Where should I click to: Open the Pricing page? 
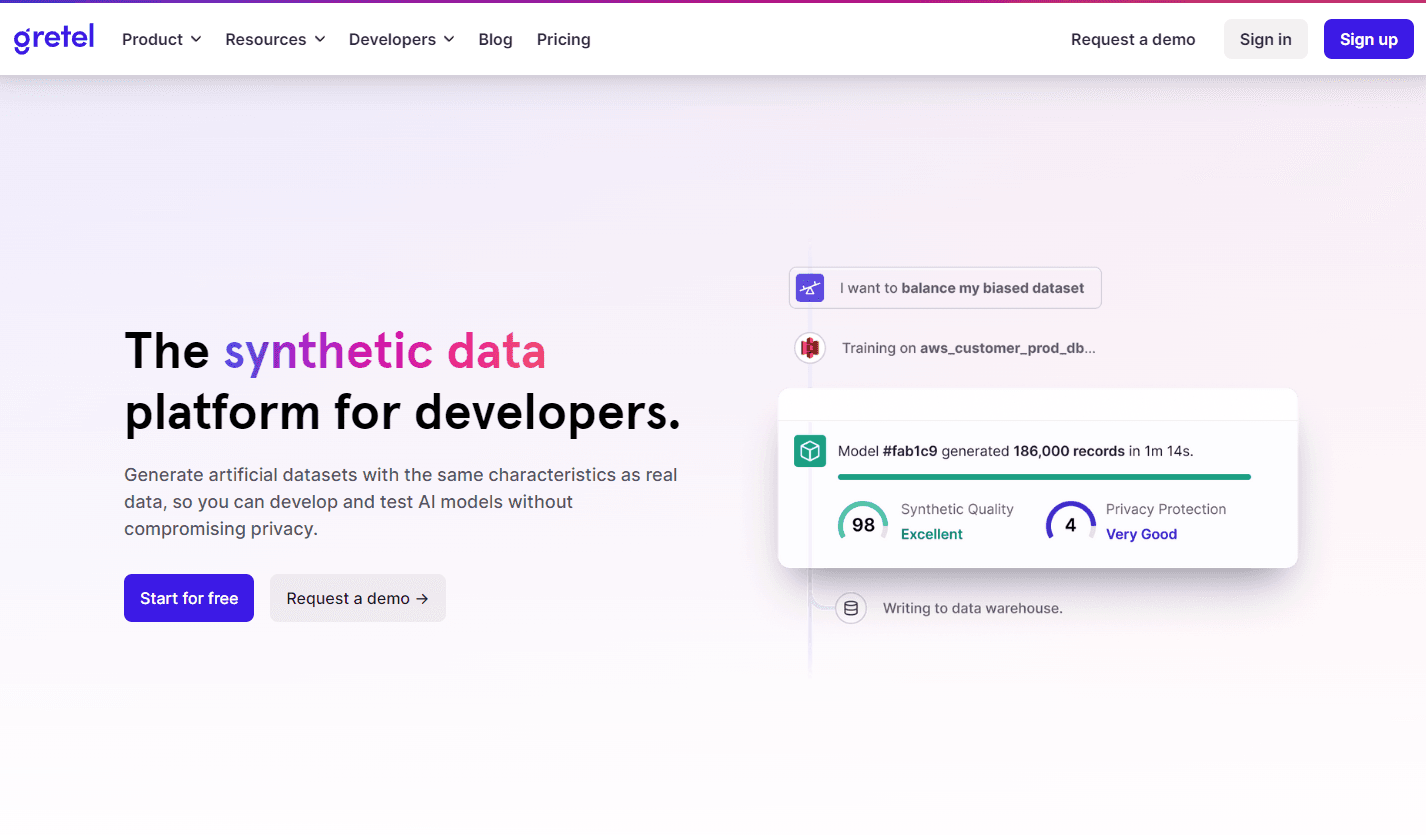point(563,40)
